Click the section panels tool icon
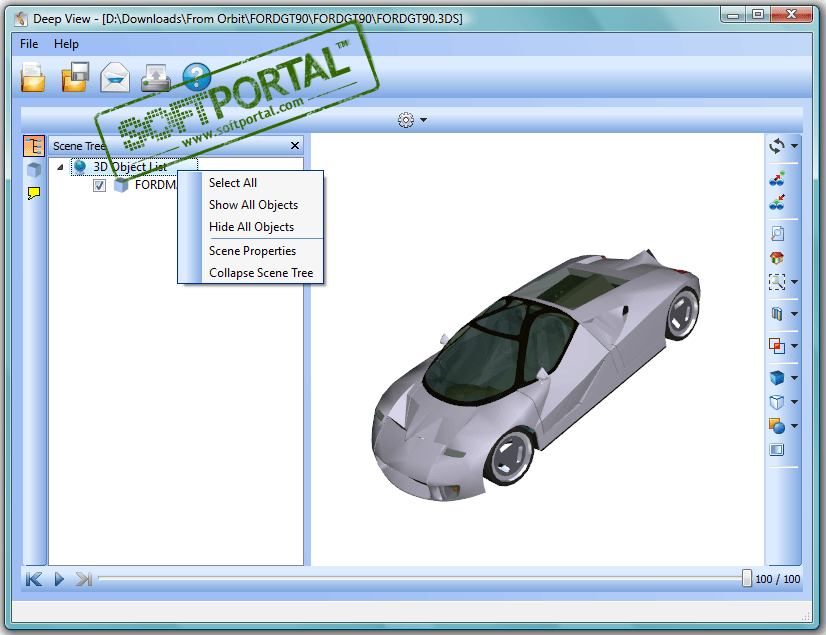 pyautogui.click(x=777, y=314)
